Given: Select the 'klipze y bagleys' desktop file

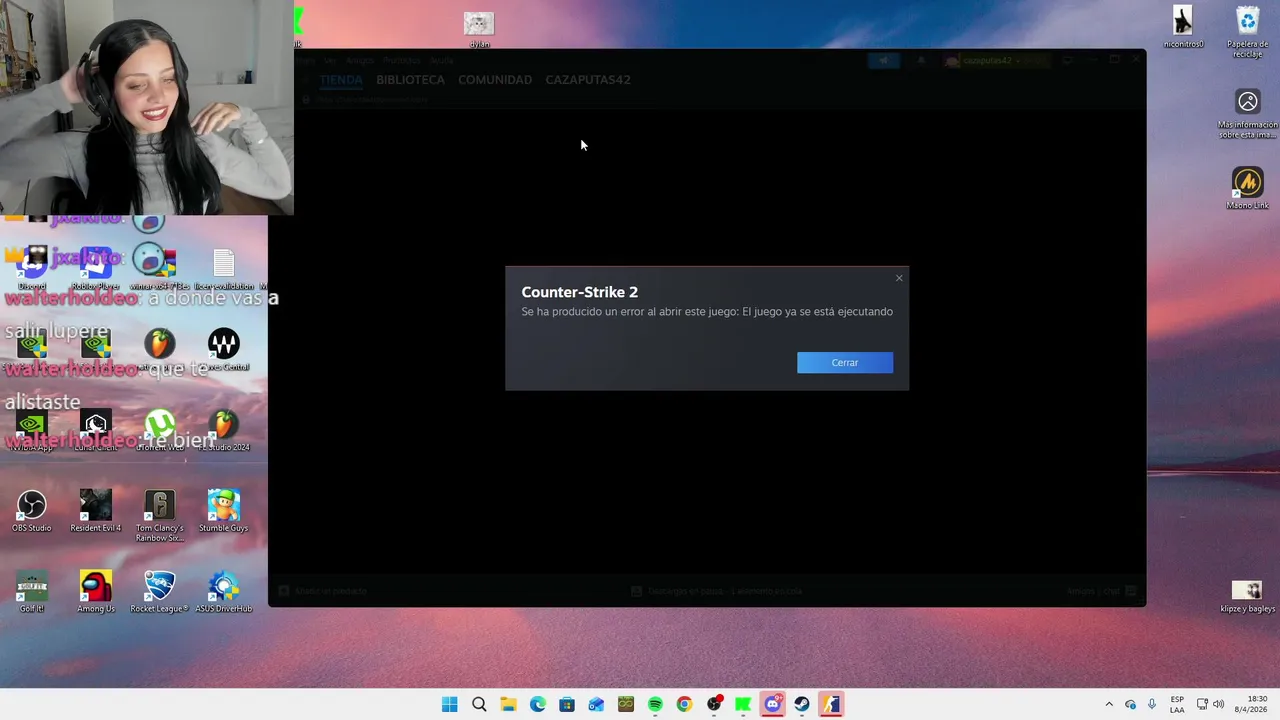Looking at the screenshot, I should point(1248,596).
